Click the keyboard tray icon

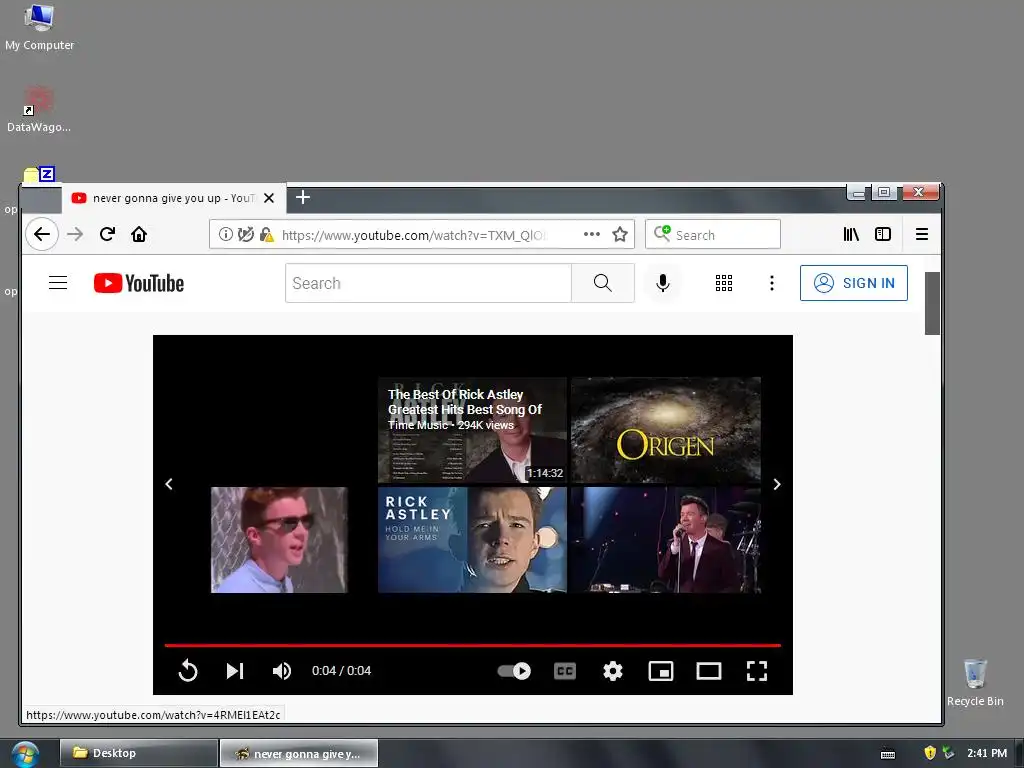888,754
